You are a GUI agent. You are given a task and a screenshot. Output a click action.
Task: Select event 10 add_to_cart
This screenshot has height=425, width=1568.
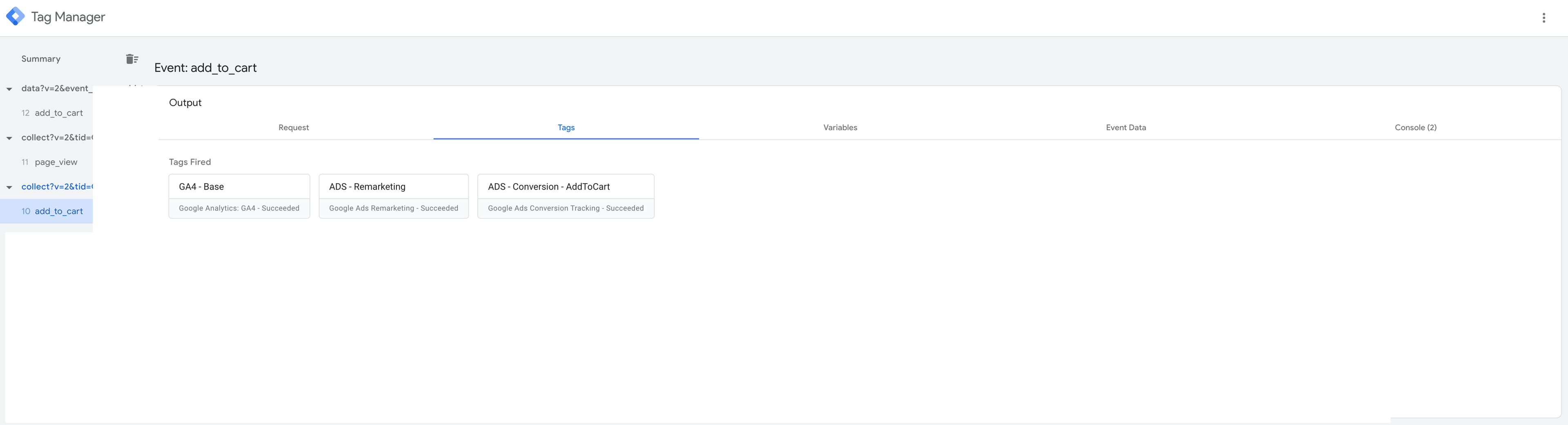tap(46, 212)
